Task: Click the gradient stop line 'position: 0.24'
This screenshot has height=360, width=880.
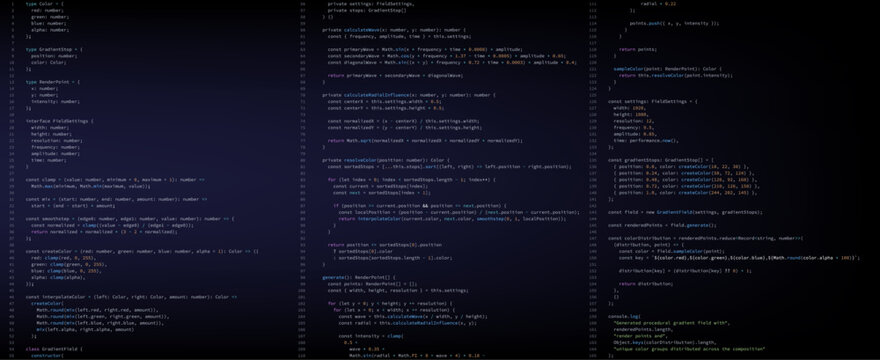Action: point(684,173)
